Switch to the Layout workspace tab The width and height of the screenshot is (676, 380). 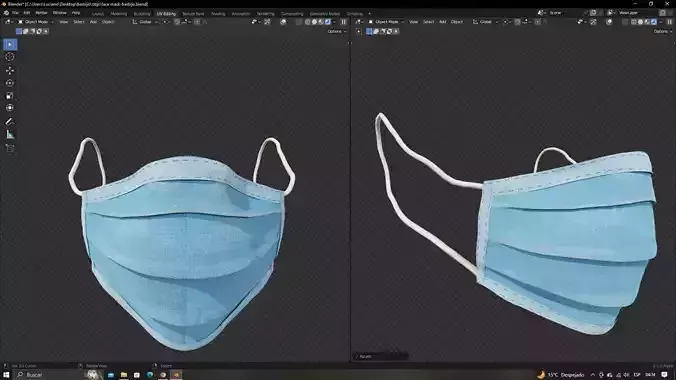98,14
